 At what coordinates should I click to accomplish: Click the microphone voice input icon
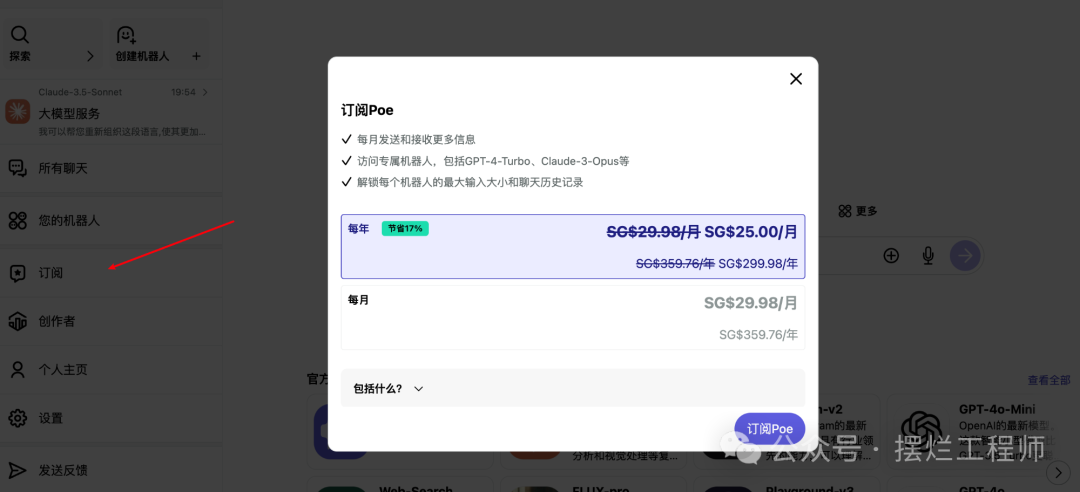point(928,256)
